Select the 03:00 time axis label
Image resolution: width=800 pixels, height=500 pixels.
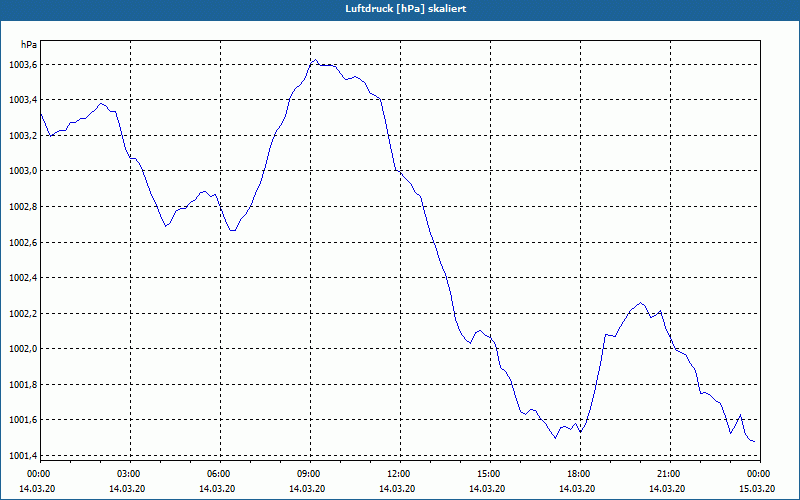[x=131, y=474]
